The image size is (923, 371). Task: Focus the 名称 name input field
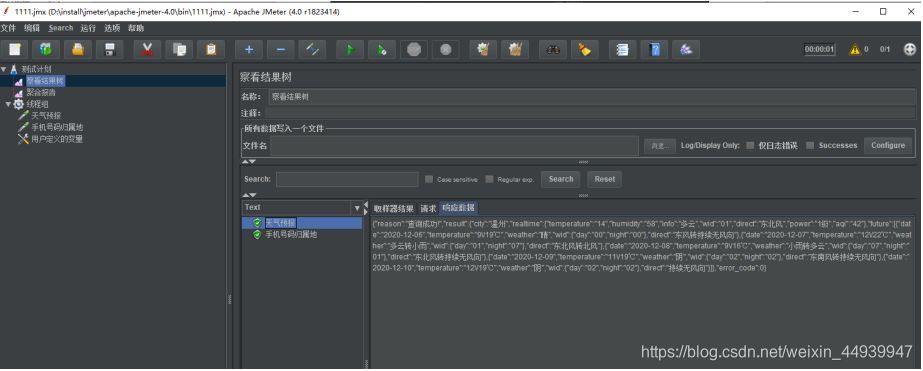592,97
